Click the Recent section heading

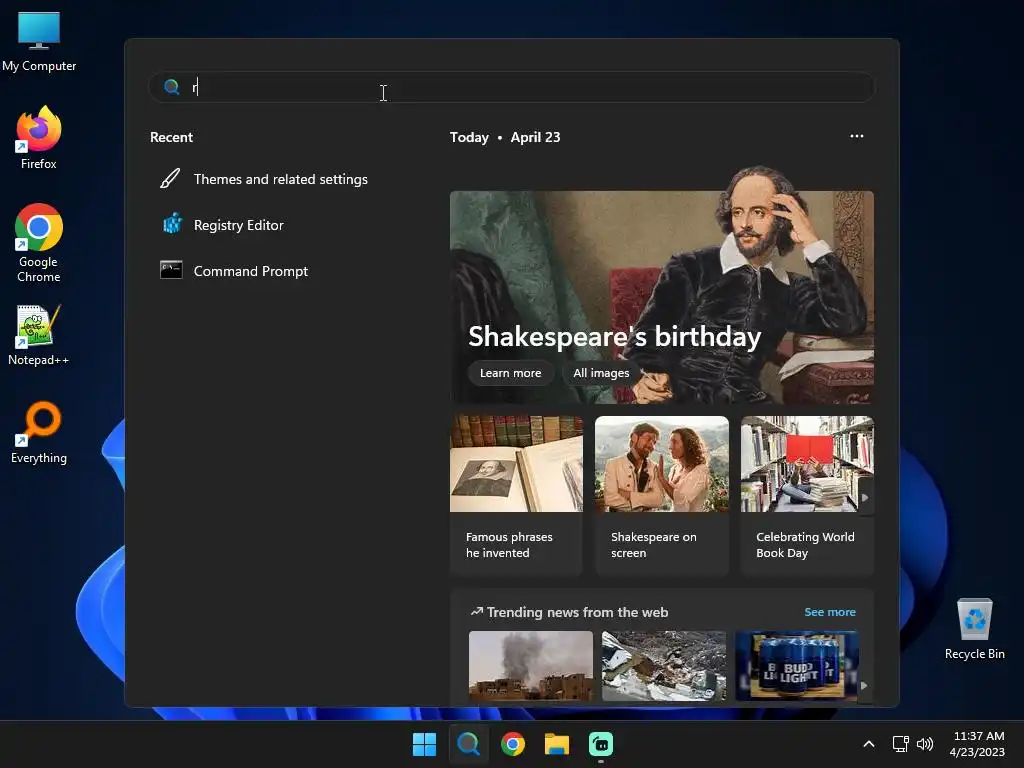point(171,137)
